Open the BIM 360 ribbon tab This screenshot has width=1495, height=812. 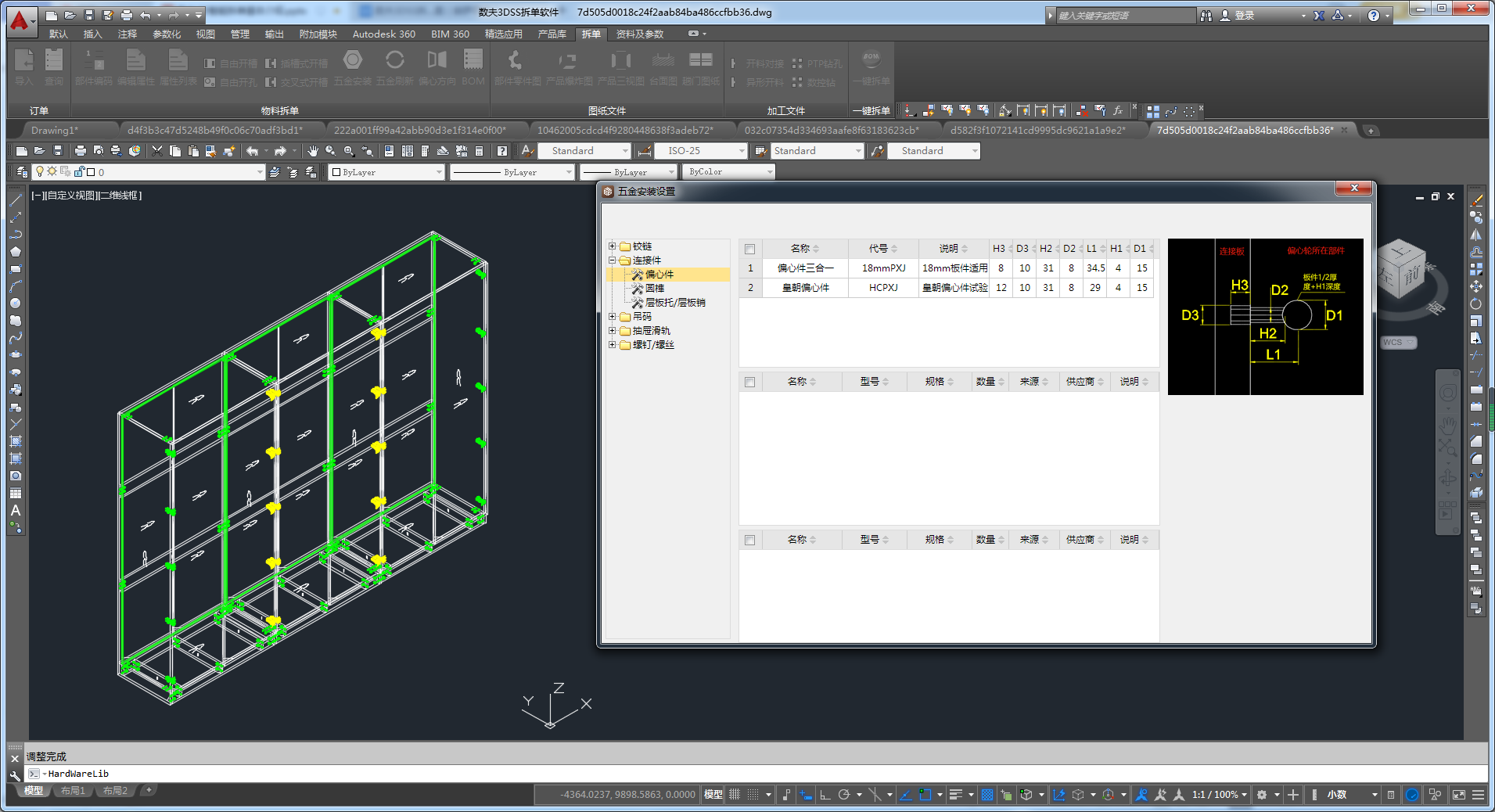tap(450, 34)
